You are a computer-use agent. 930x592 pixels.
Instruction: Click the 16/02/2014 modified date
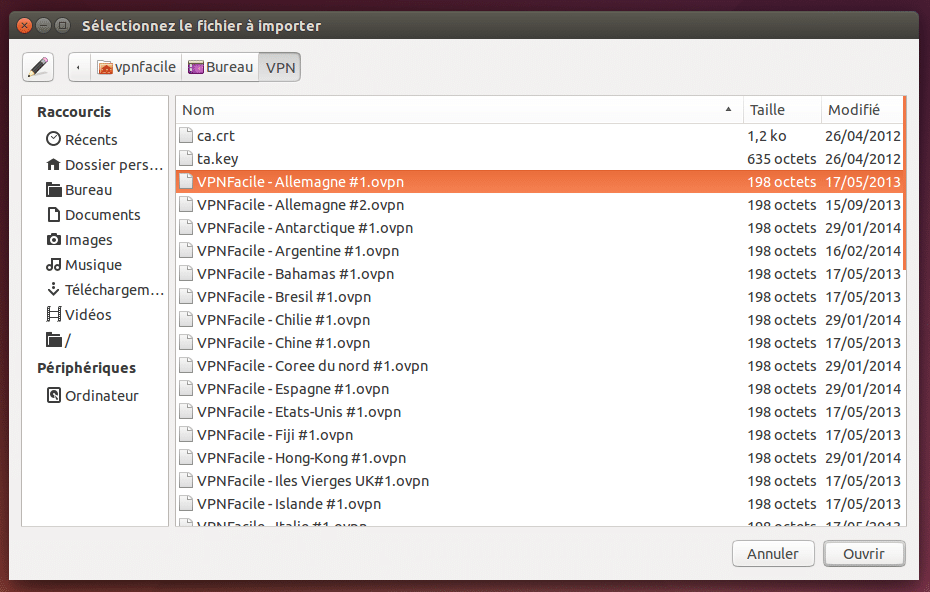pos(863,251)
